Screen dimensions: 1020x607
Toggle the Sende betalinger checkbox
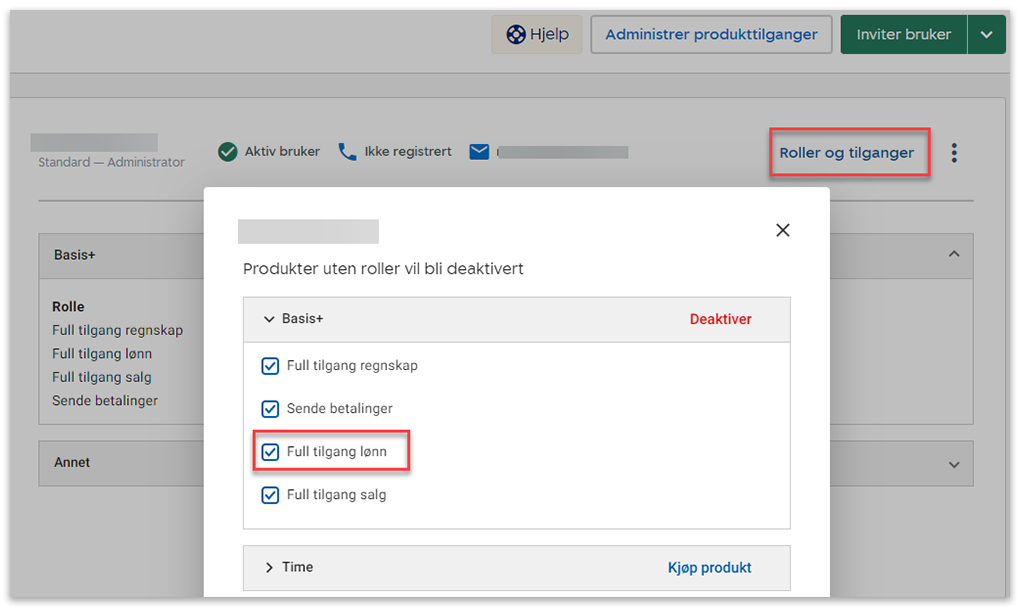point(270,409)
